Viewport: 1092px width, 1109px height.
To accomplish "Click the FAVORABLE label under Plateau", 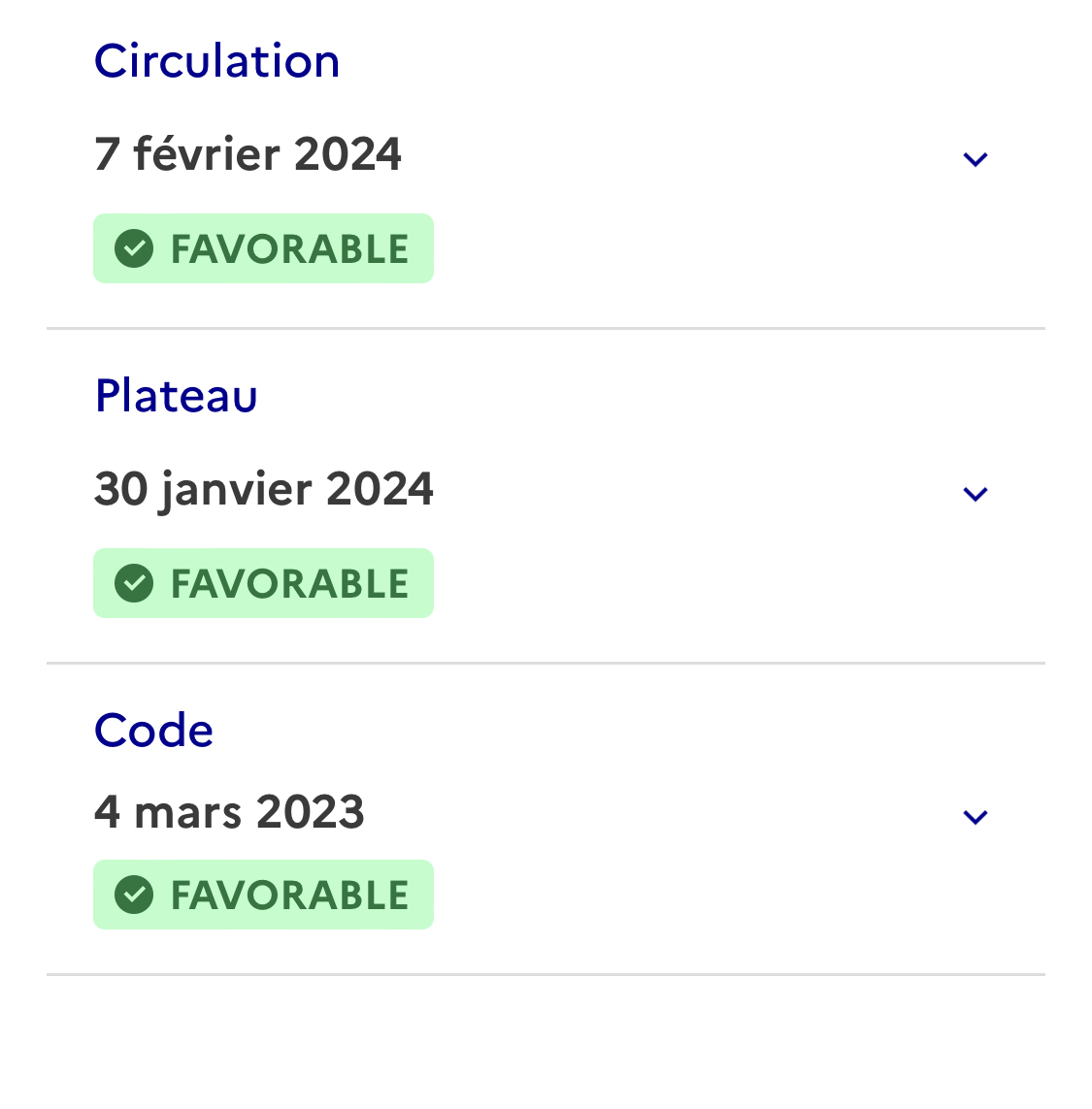I will pyautogui.click(x=289, y=584).
